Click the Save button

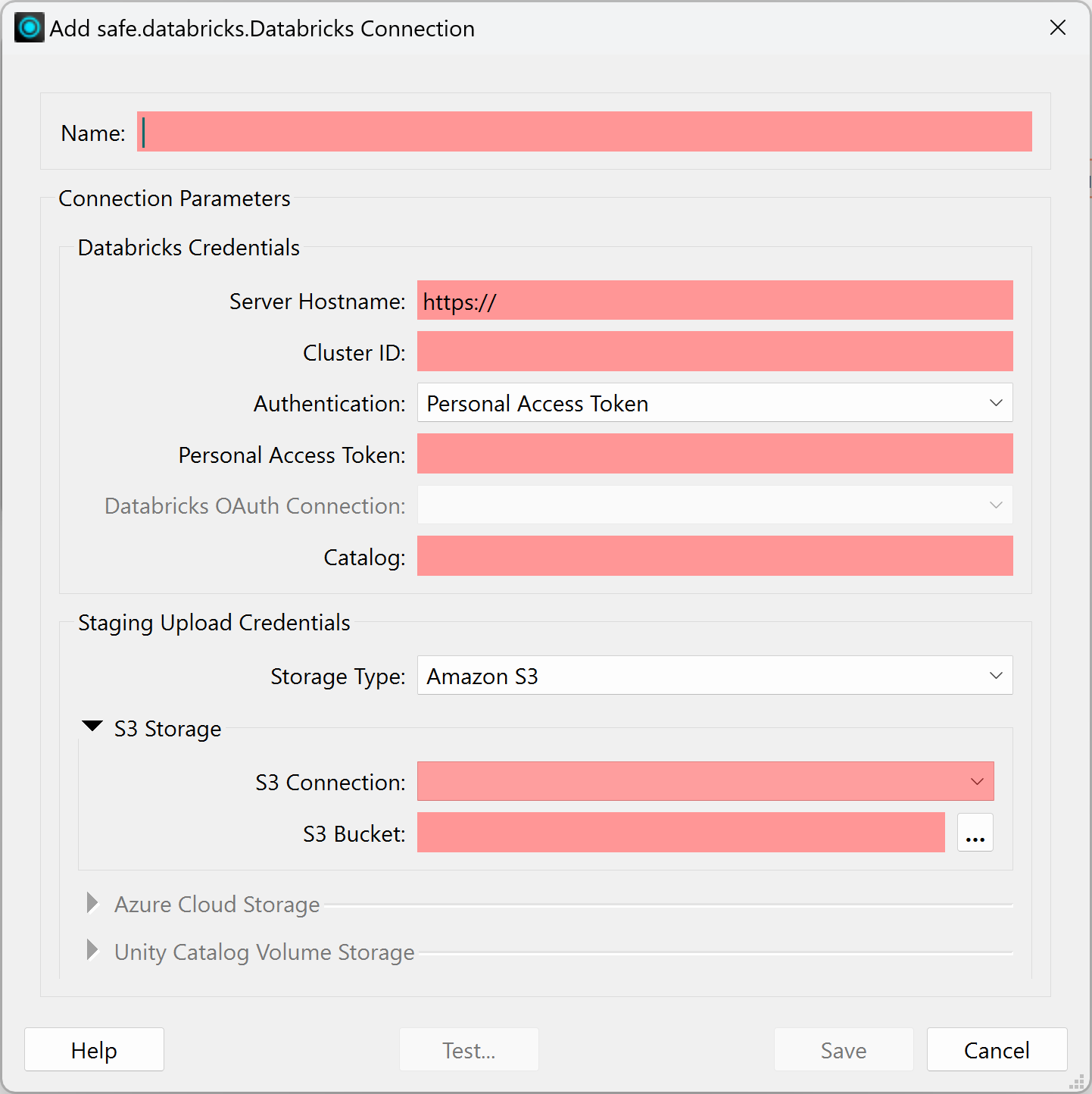click(x=844, y=1050)
